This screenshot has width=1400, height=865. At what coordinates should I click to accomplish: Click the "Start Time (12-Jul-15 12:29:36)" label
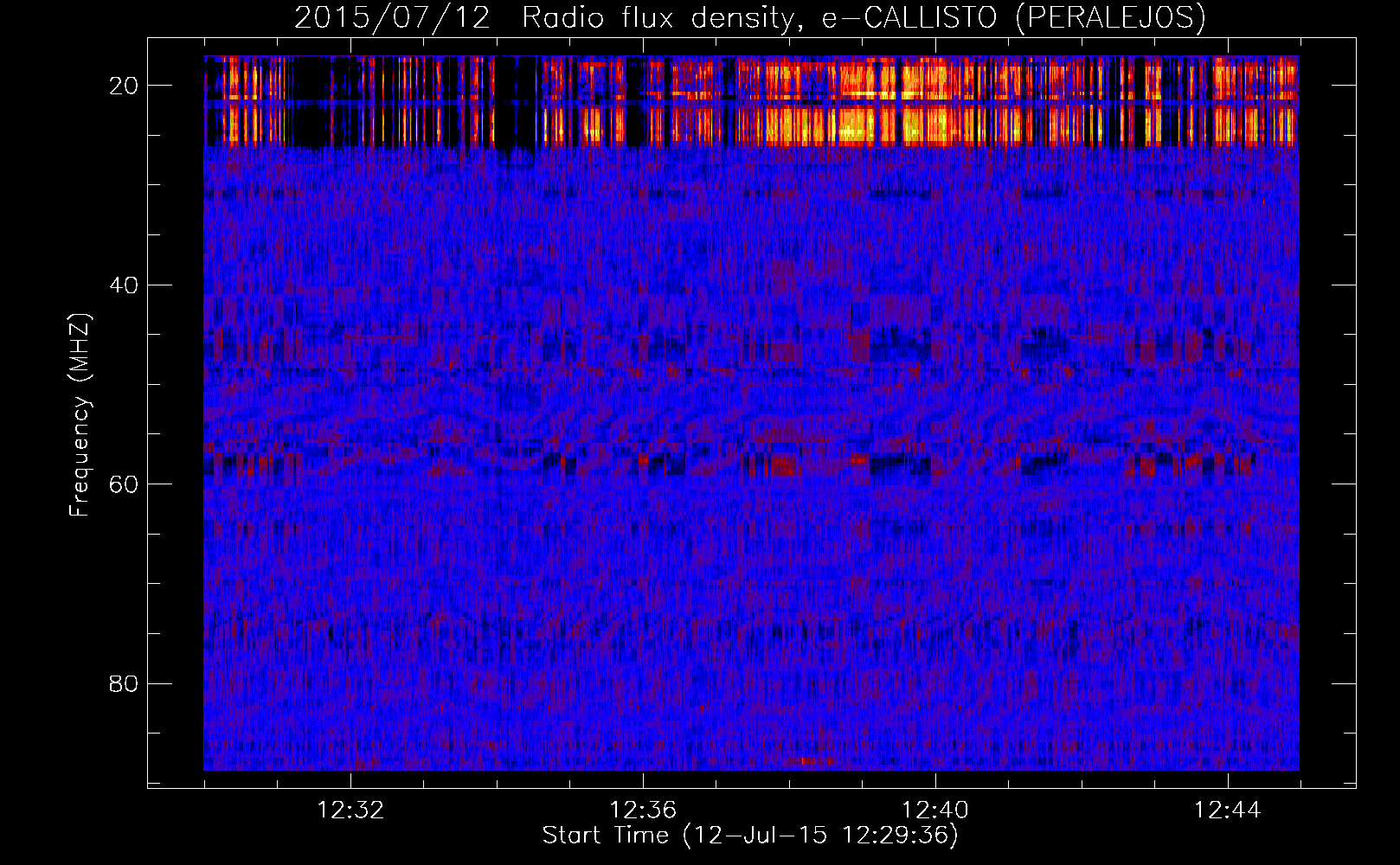tap(750, 836)
